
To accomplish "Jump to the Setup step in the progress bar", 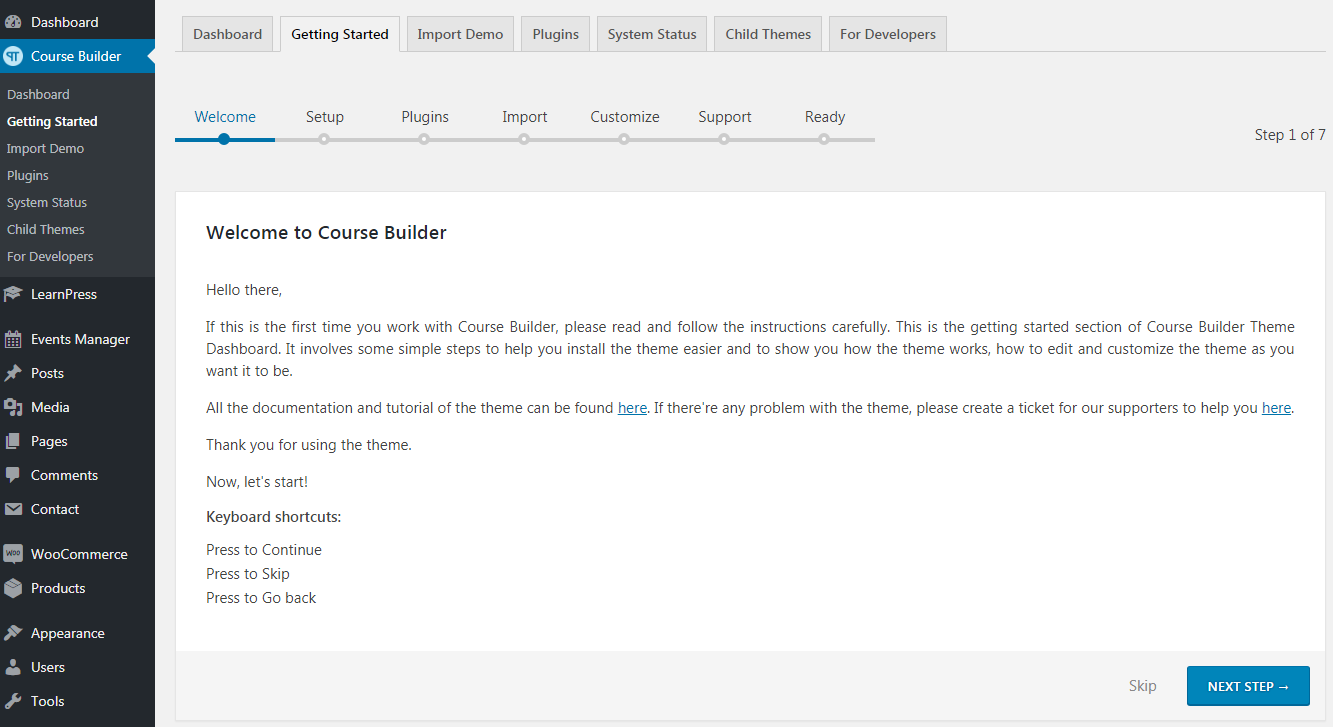I will click(325, 124).
